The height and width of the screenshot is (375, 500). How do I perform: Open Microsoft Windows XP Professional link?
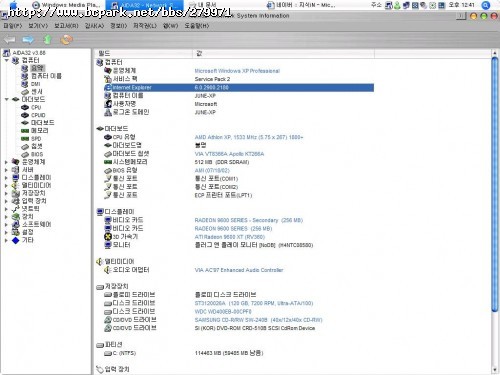(x=237, y=71)
